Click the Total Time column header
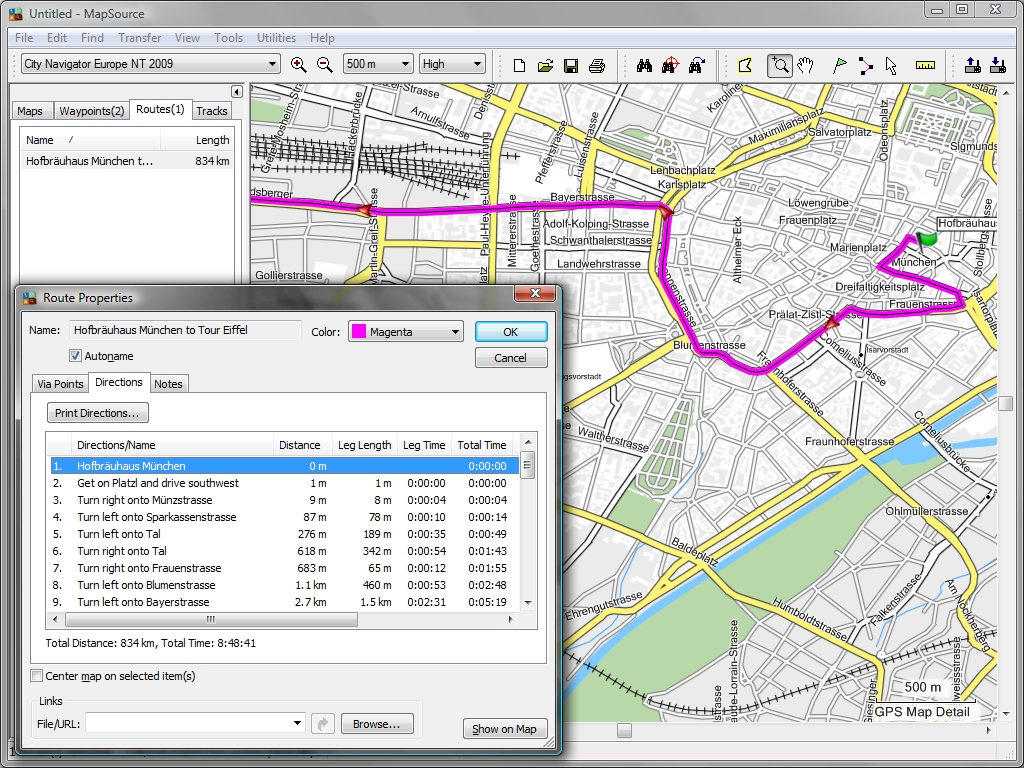 tap(482, 445)
